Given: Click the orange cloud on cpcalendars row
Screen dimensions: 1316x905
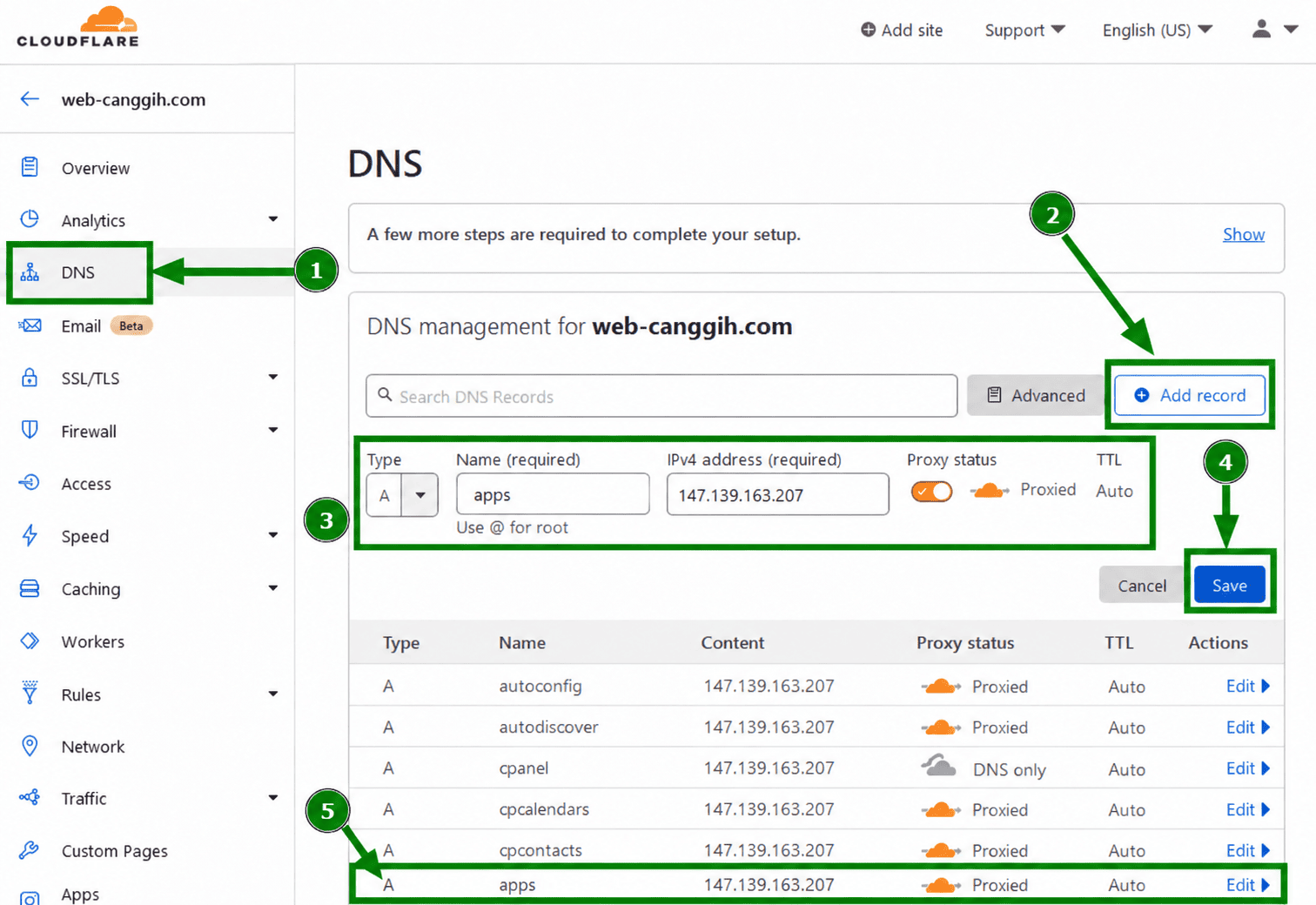Looking at the screenshot, I should click(x=941, y=810).
